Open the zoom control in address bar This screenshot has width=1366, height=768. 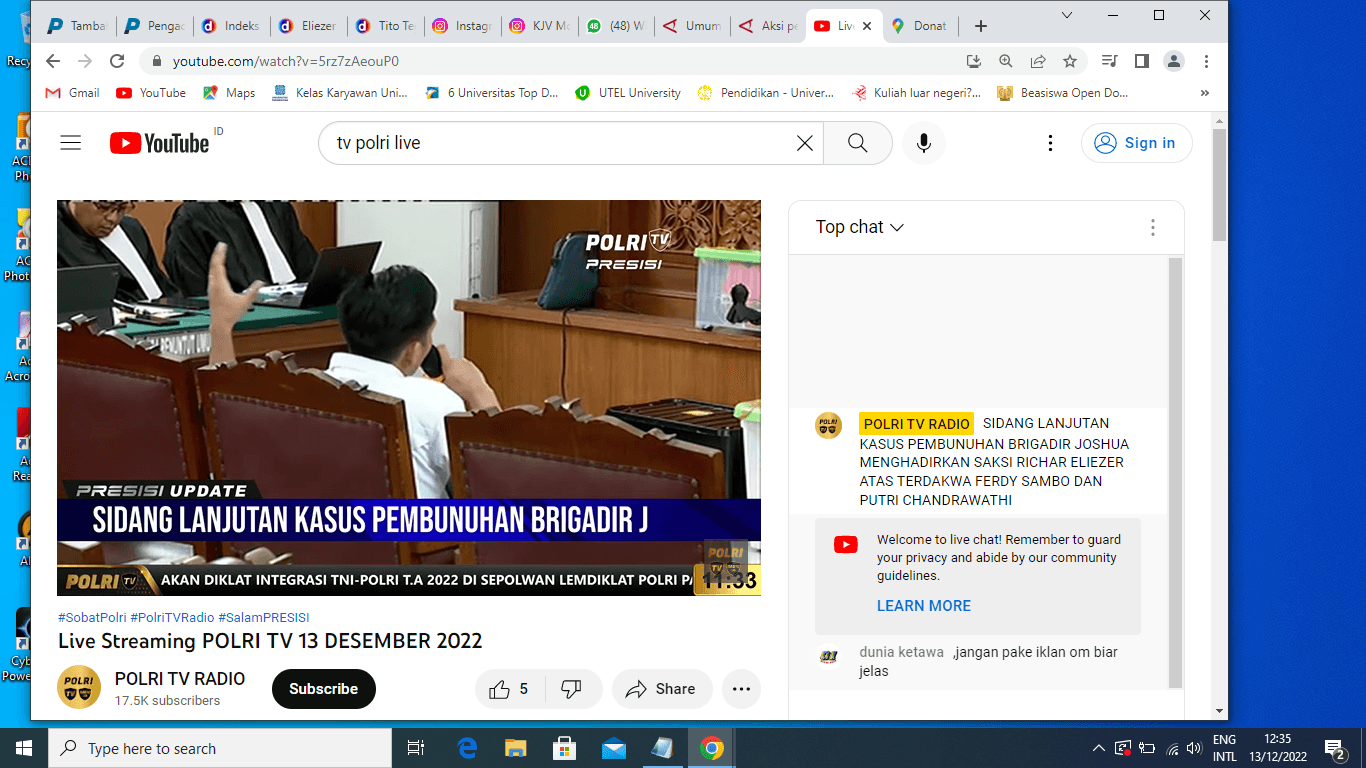1006,61
